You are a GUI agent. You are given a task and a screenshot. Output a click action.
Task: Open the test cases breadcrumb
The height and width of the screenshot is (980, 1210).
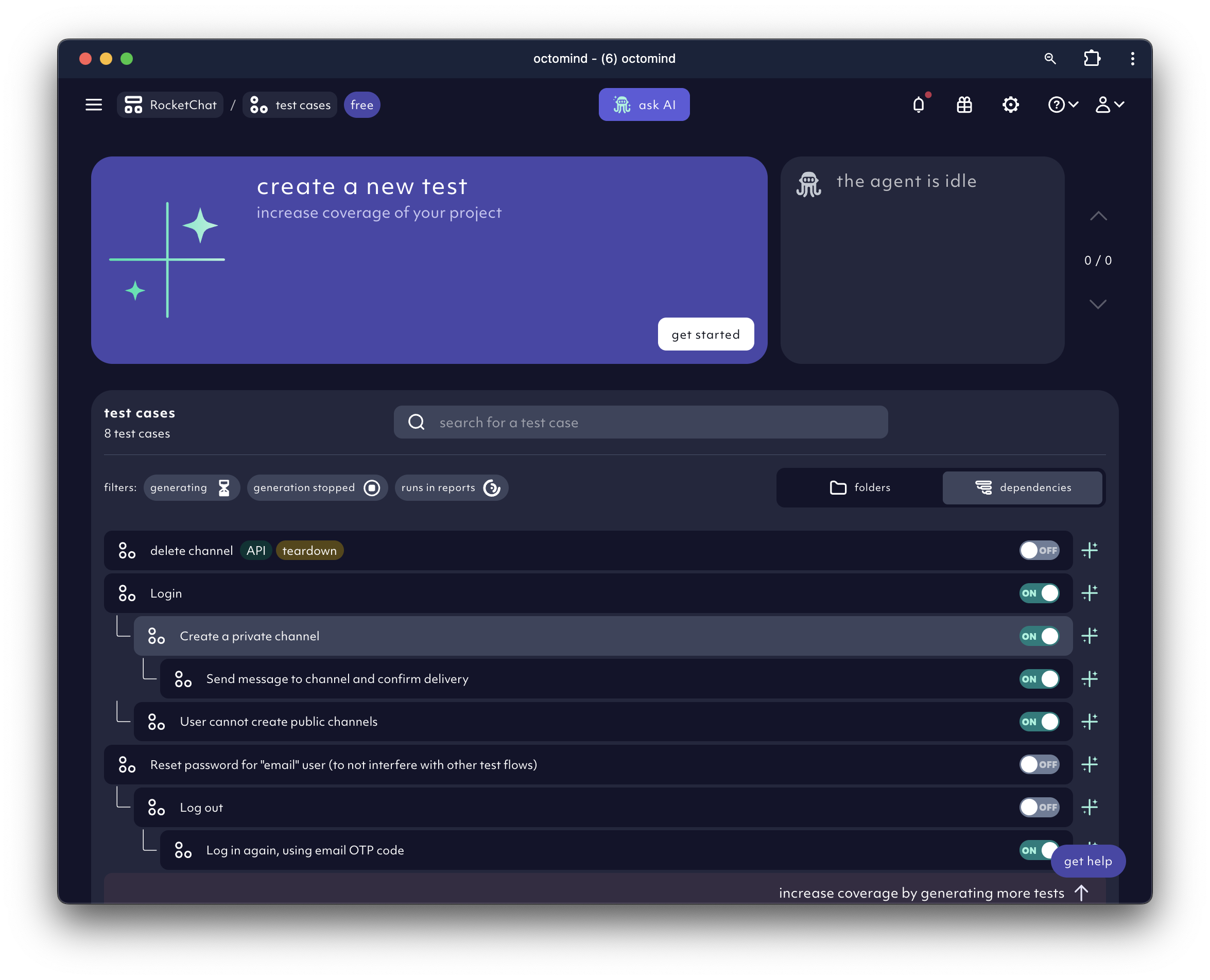pyautogui.click(x=290, y=105)
